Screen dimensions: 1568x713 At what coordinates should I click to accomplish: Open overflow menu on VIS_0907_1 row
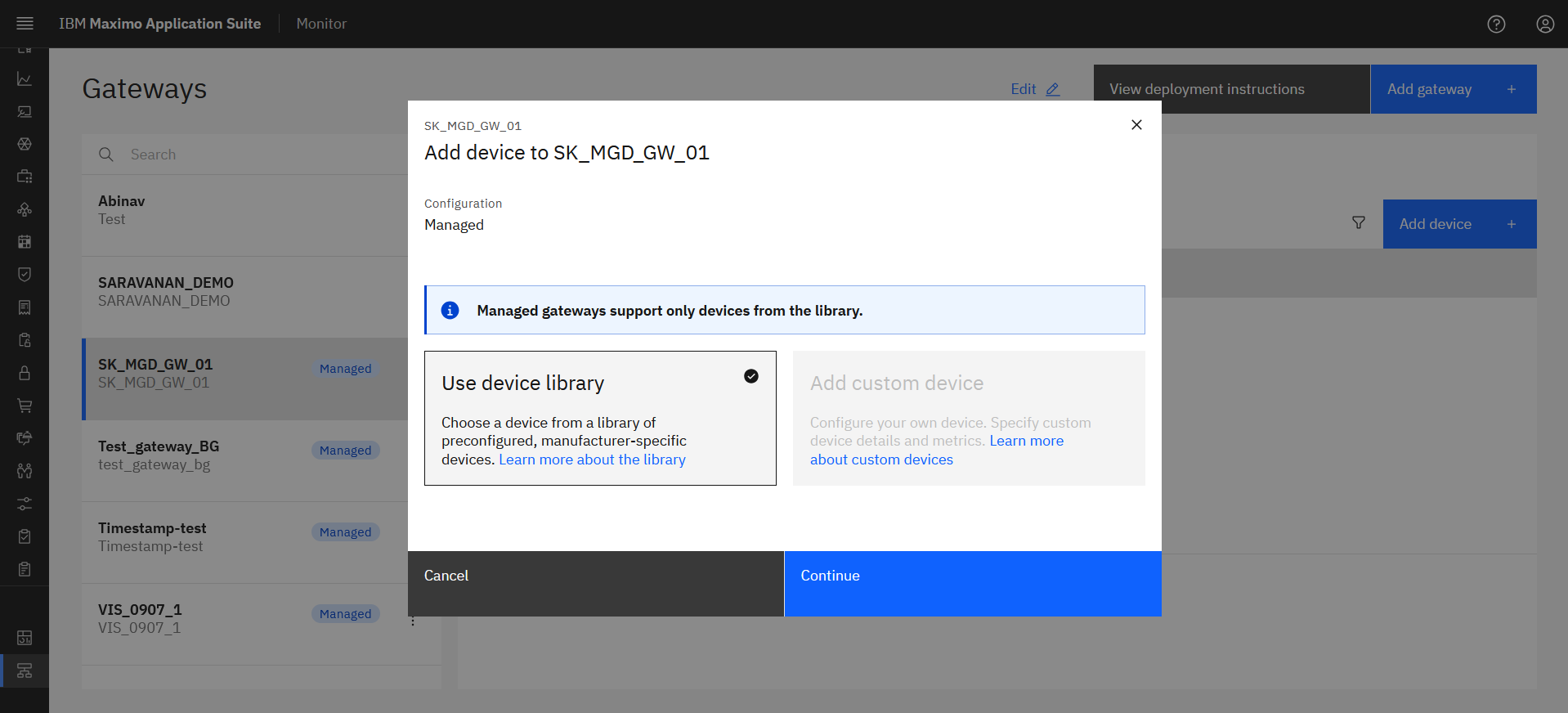pyautogui.click(x=413, y=621)
